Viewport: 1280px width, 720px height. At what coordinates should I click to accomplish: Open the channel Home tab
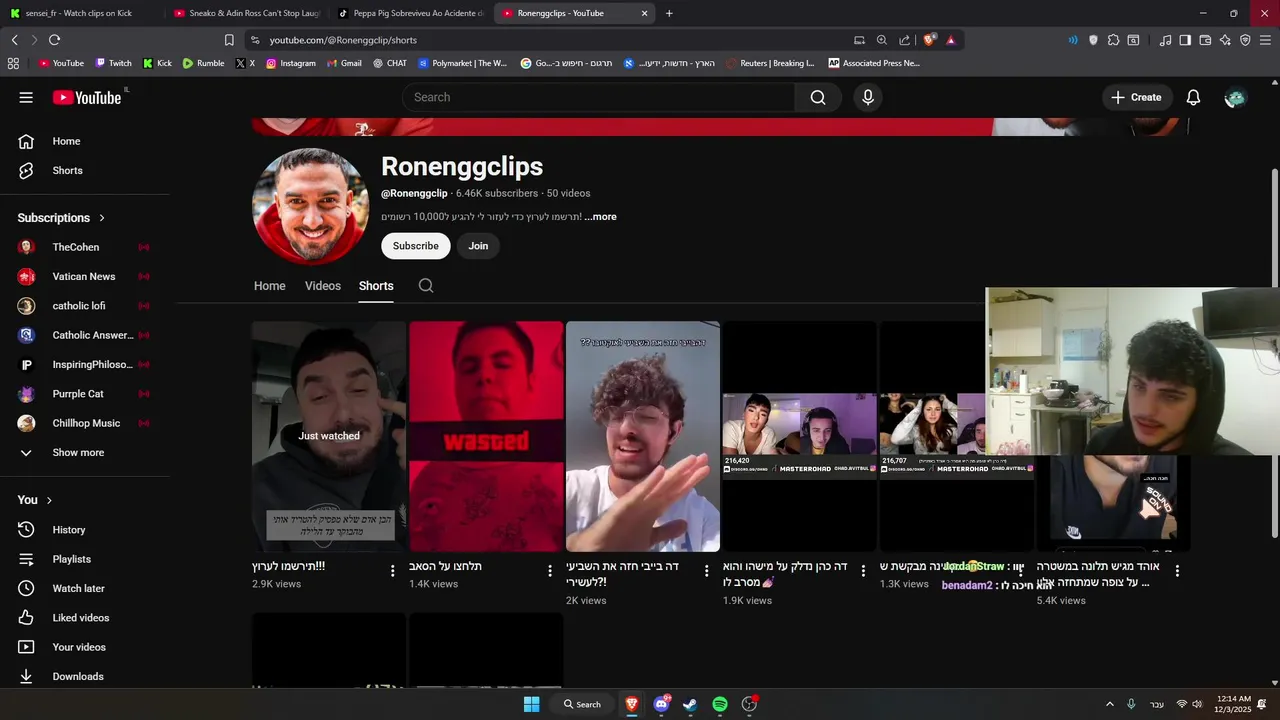coord(269,286)
